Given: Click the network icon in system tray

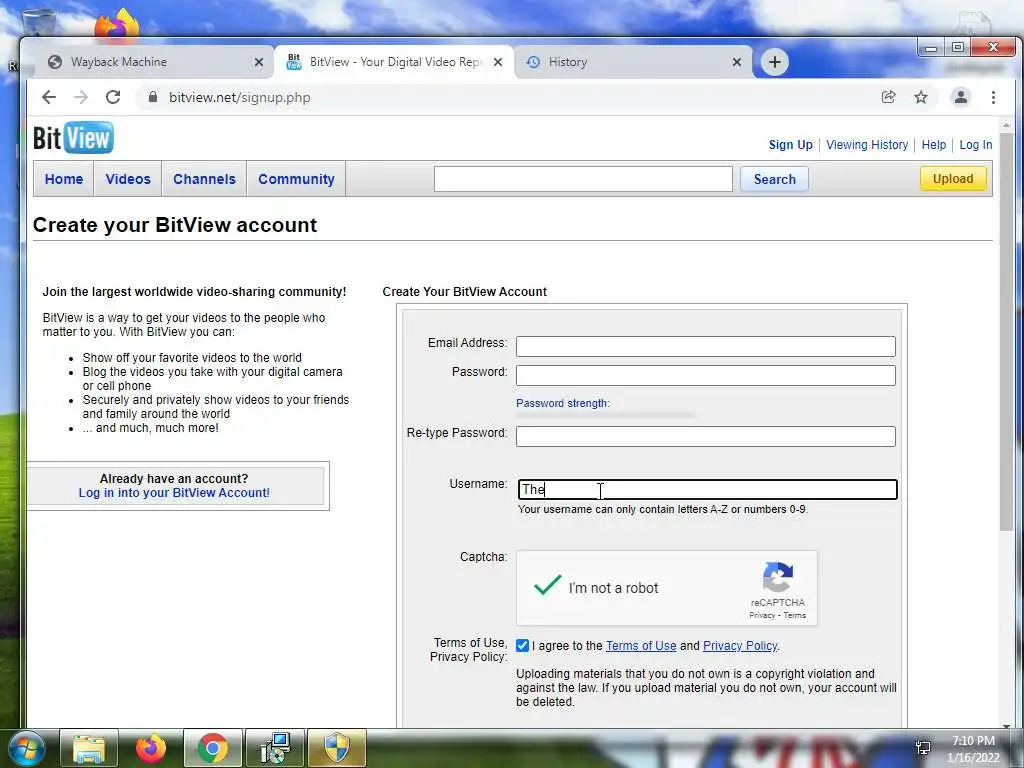Looking at the screenshot, I should tap(923, 748).
